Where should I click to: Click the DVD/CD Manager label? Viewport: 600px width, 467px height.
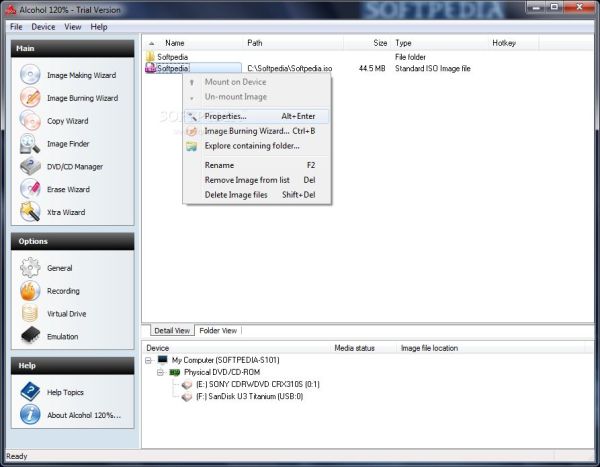pos(75,167)
